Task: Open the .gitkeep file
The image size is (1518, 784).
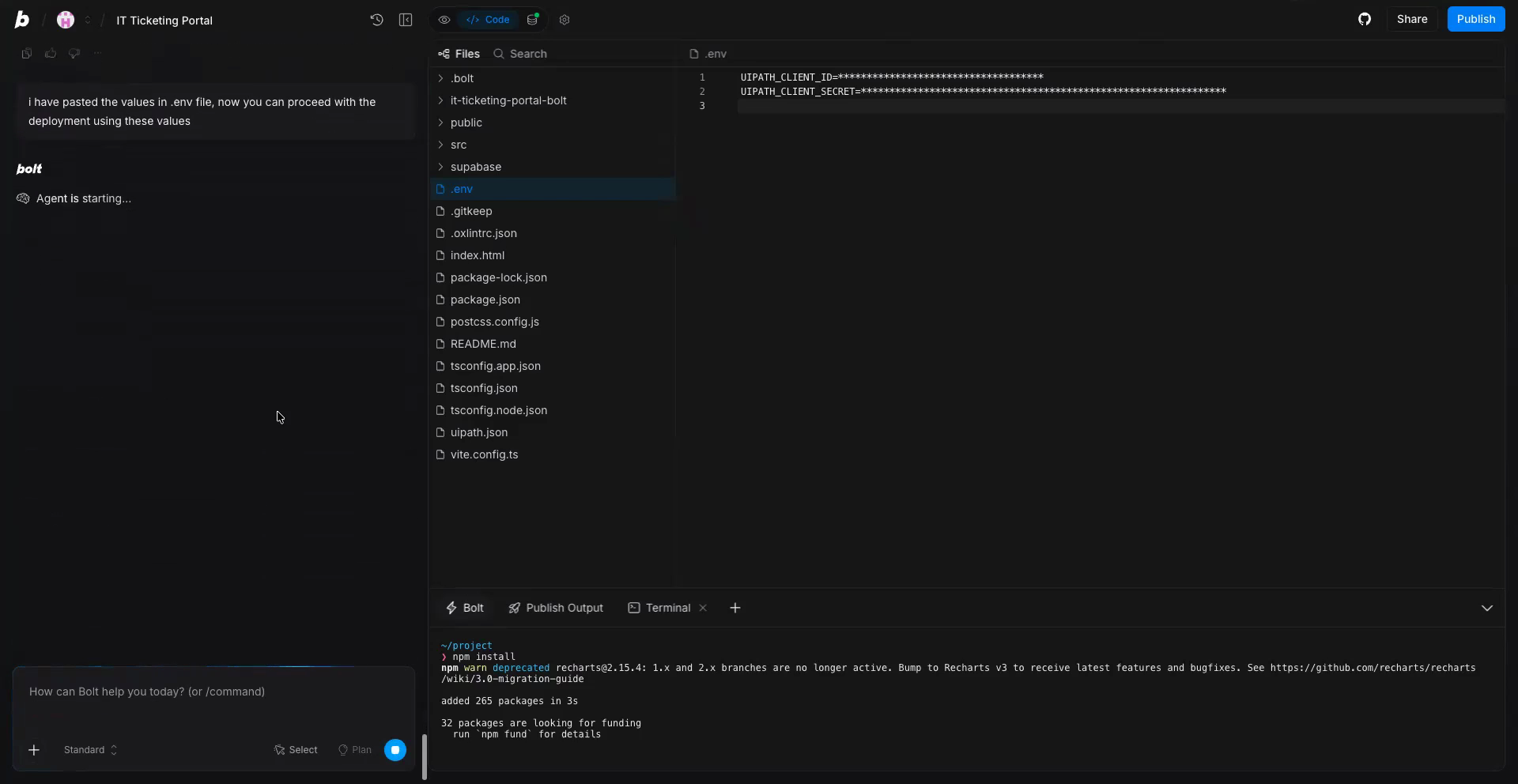Action: 553,211
